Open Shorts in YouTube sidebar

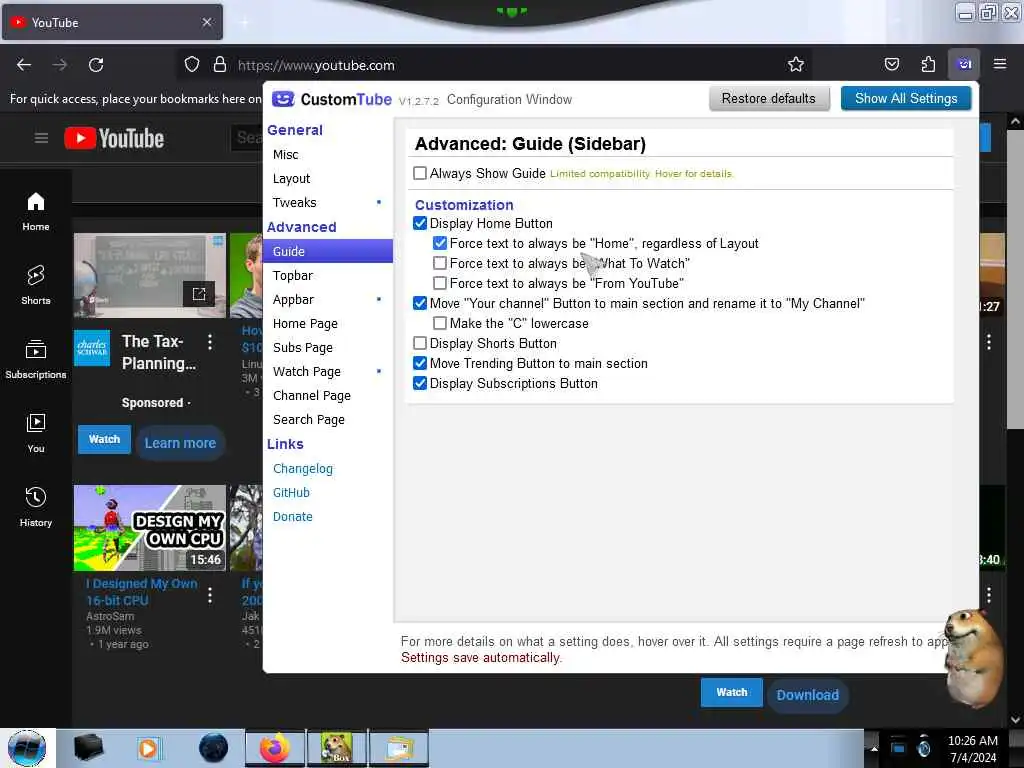click(x=36, y=285)
